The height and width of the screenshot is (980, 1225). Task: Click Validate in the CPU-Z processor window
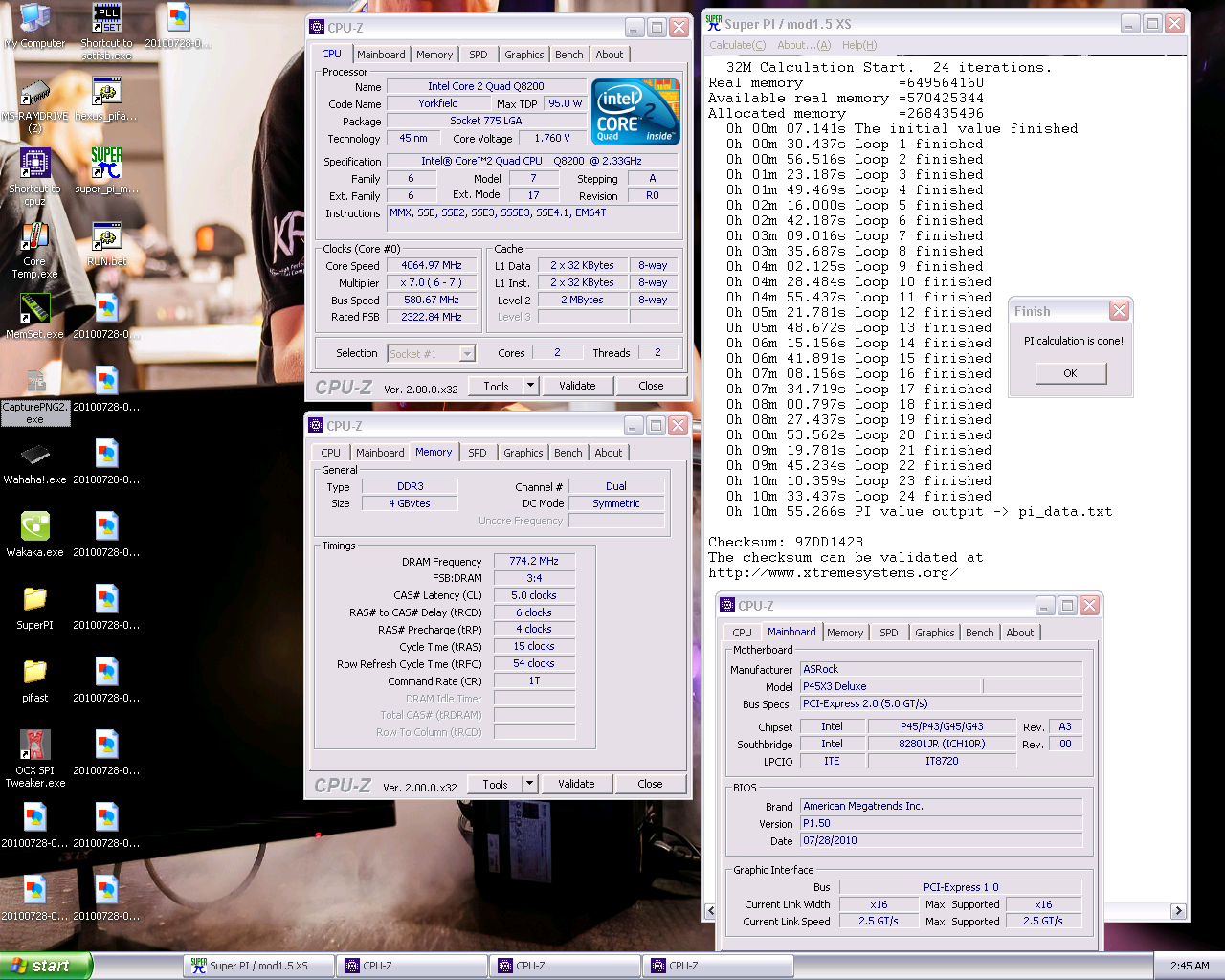click(x=577, y=386)
